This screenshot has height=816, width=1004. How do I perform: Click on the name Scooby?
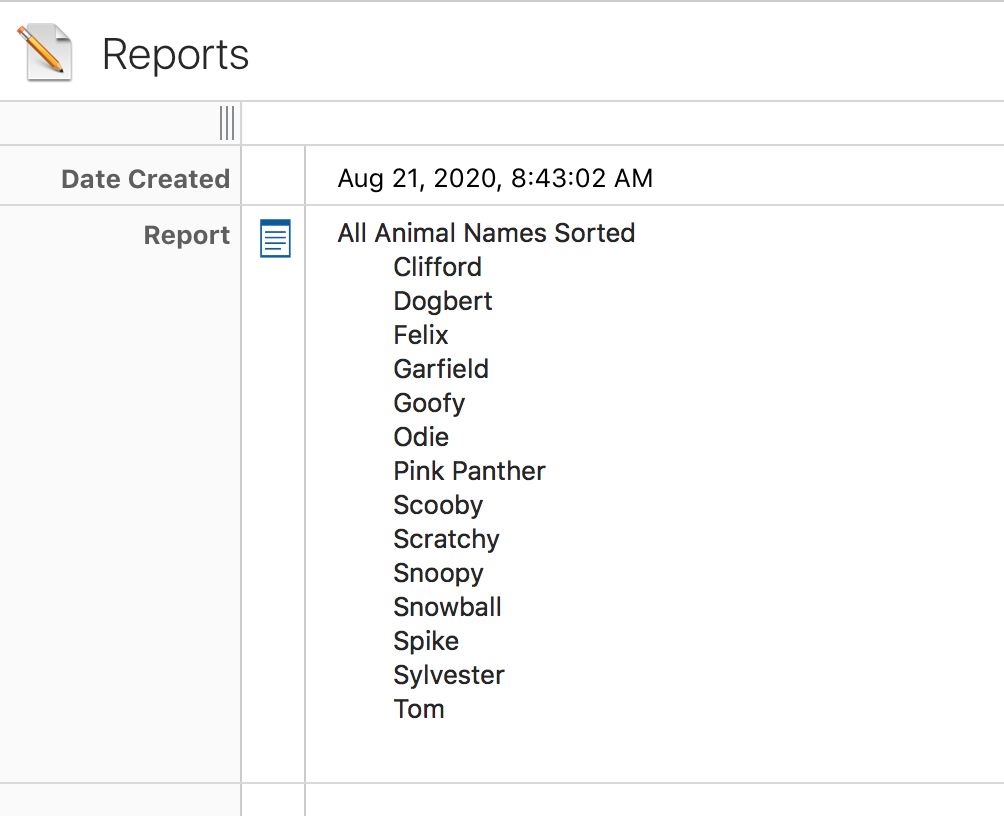tap(438, 505)
